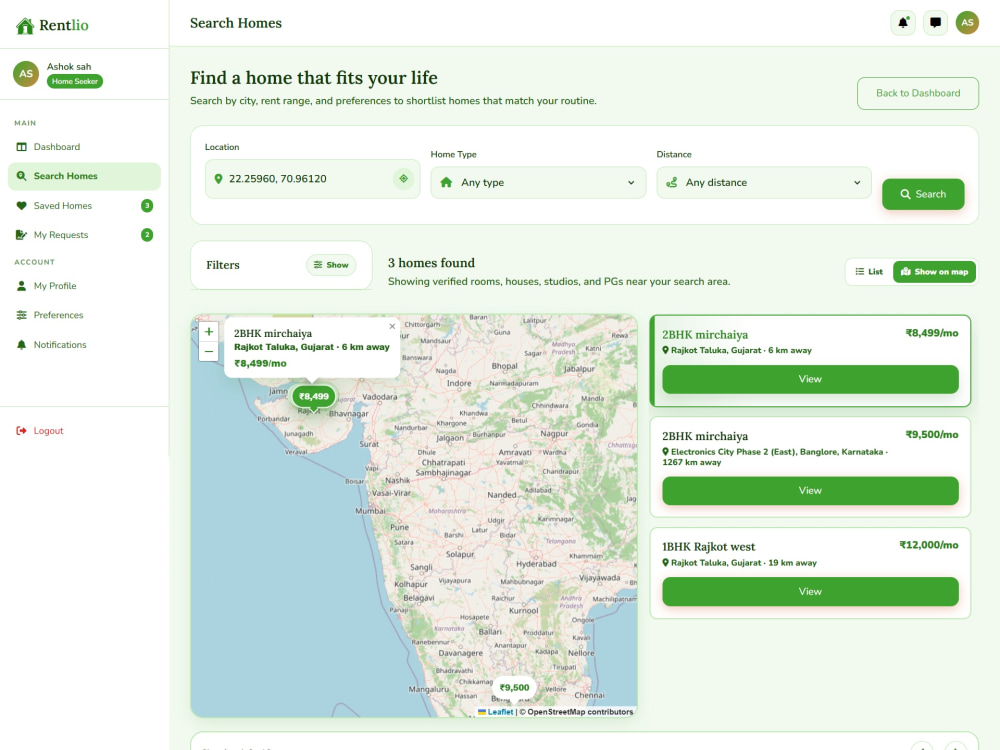This screenshot has width=1000, height=750.
Task: Open the Home Type dropdown
Action: [538, 182]
